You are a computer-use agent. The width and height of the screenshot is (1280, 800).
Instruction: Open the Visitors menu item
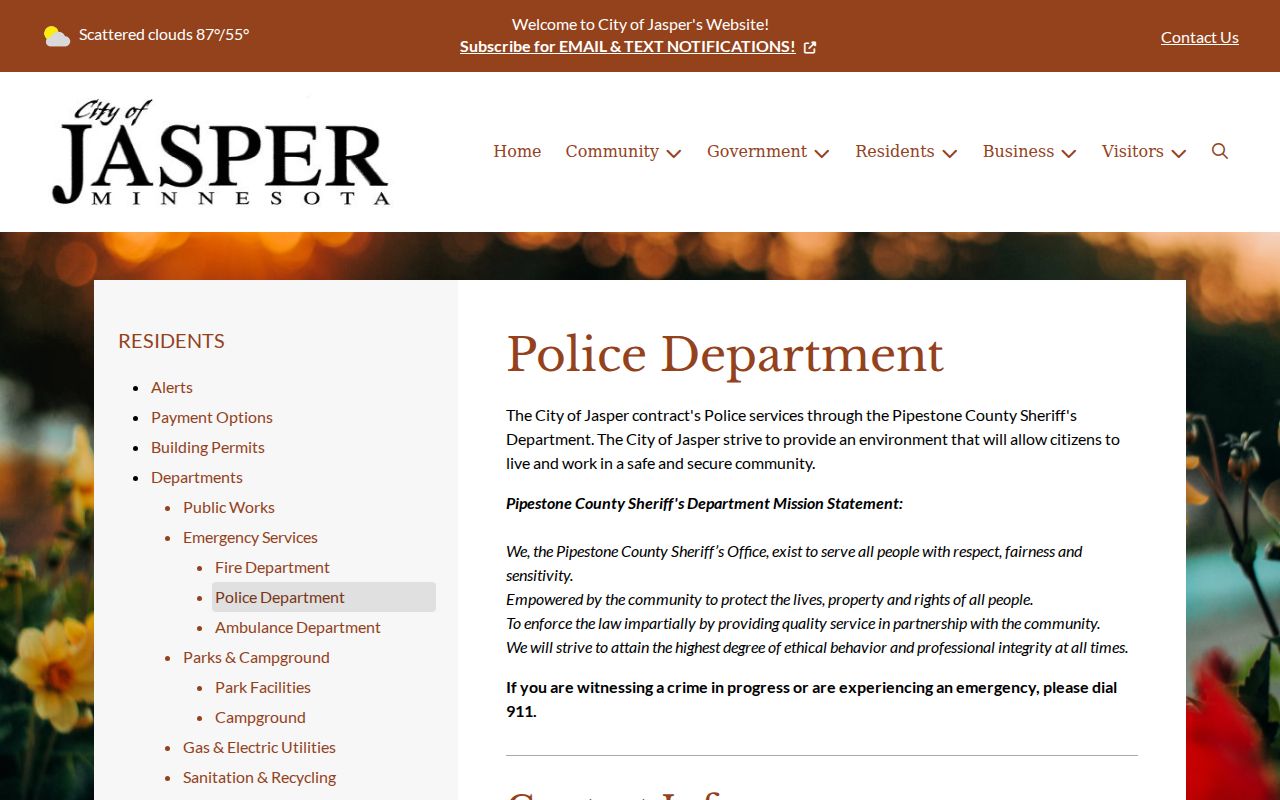click(1133, 151)
